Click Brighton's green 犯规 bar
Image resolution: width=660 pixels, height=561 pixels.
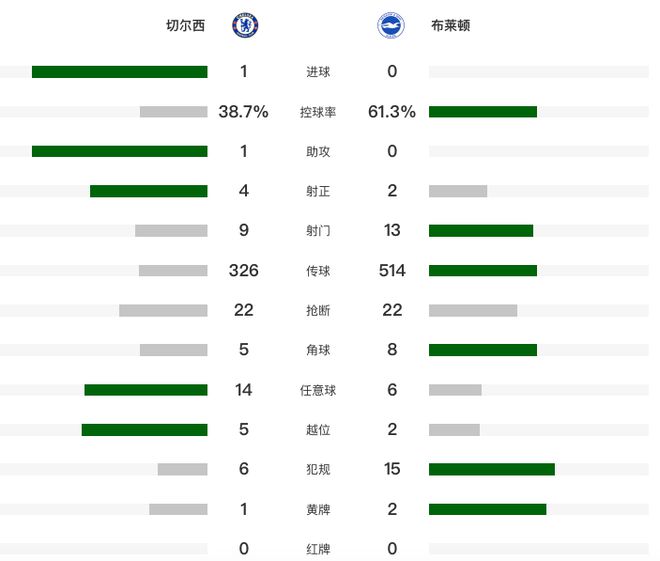point(492,469)
